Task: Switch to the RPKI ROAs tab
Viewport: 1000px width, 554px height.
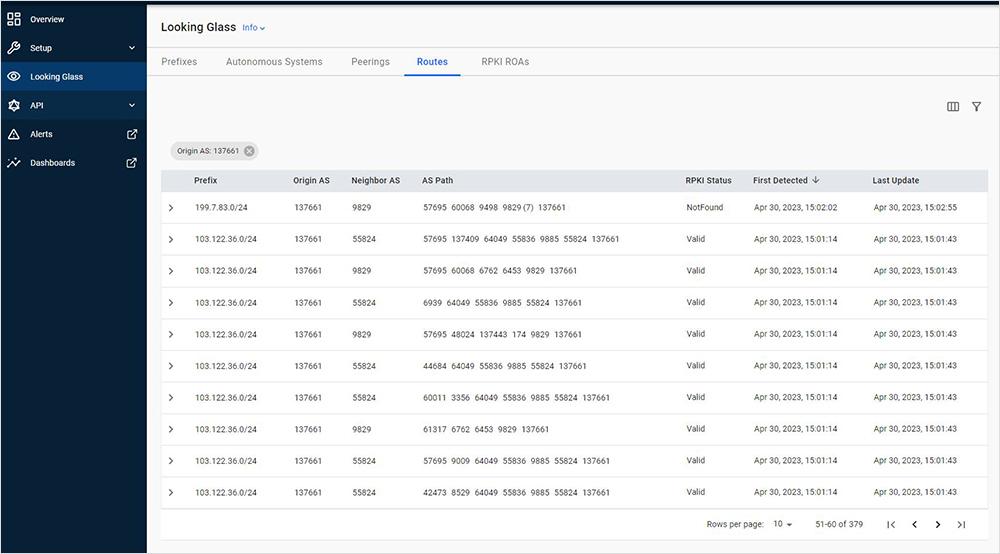Action: (505, 62)
